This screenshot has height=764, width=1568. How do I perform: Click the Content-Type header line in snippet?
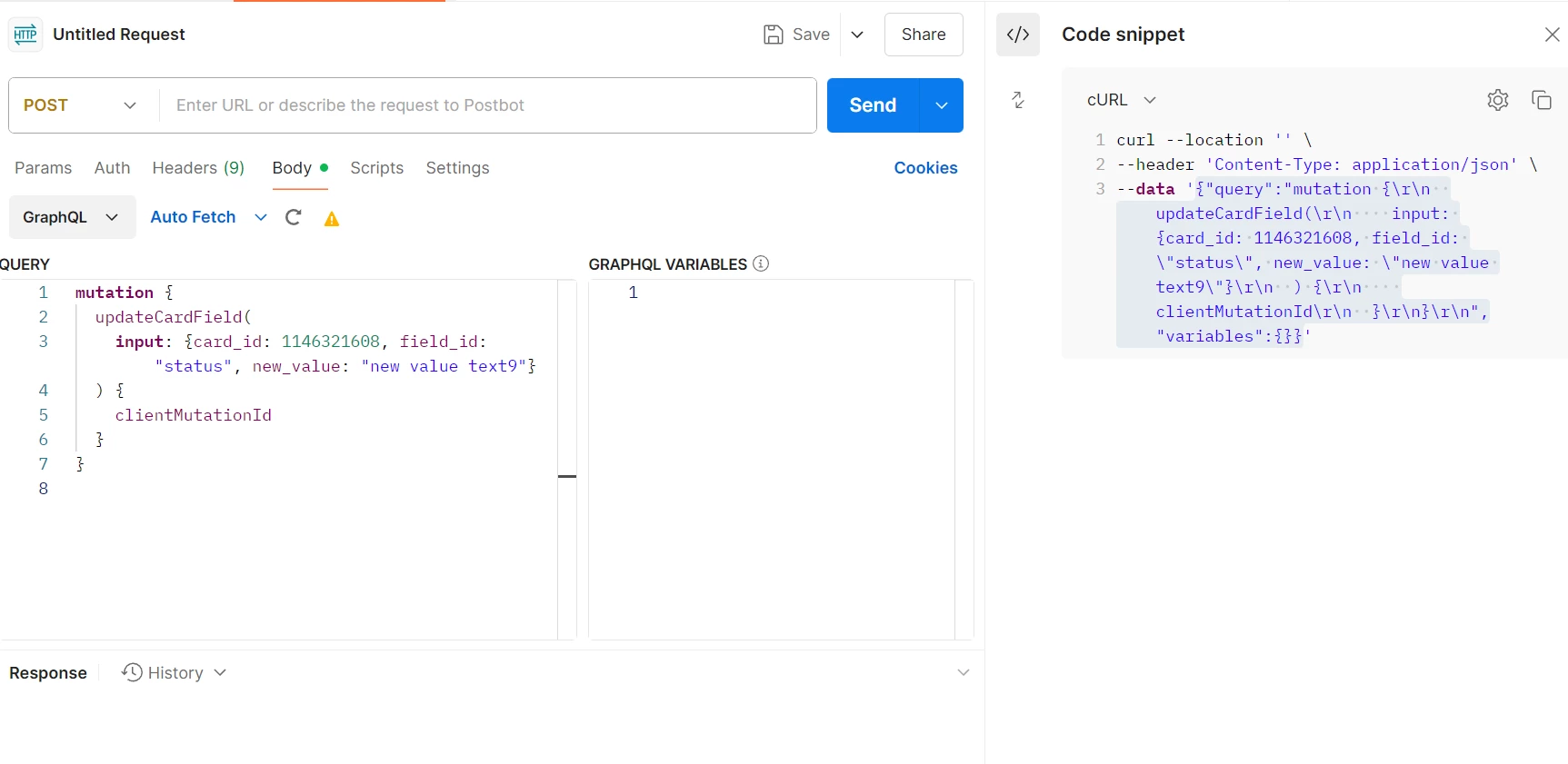(1327, 164)
